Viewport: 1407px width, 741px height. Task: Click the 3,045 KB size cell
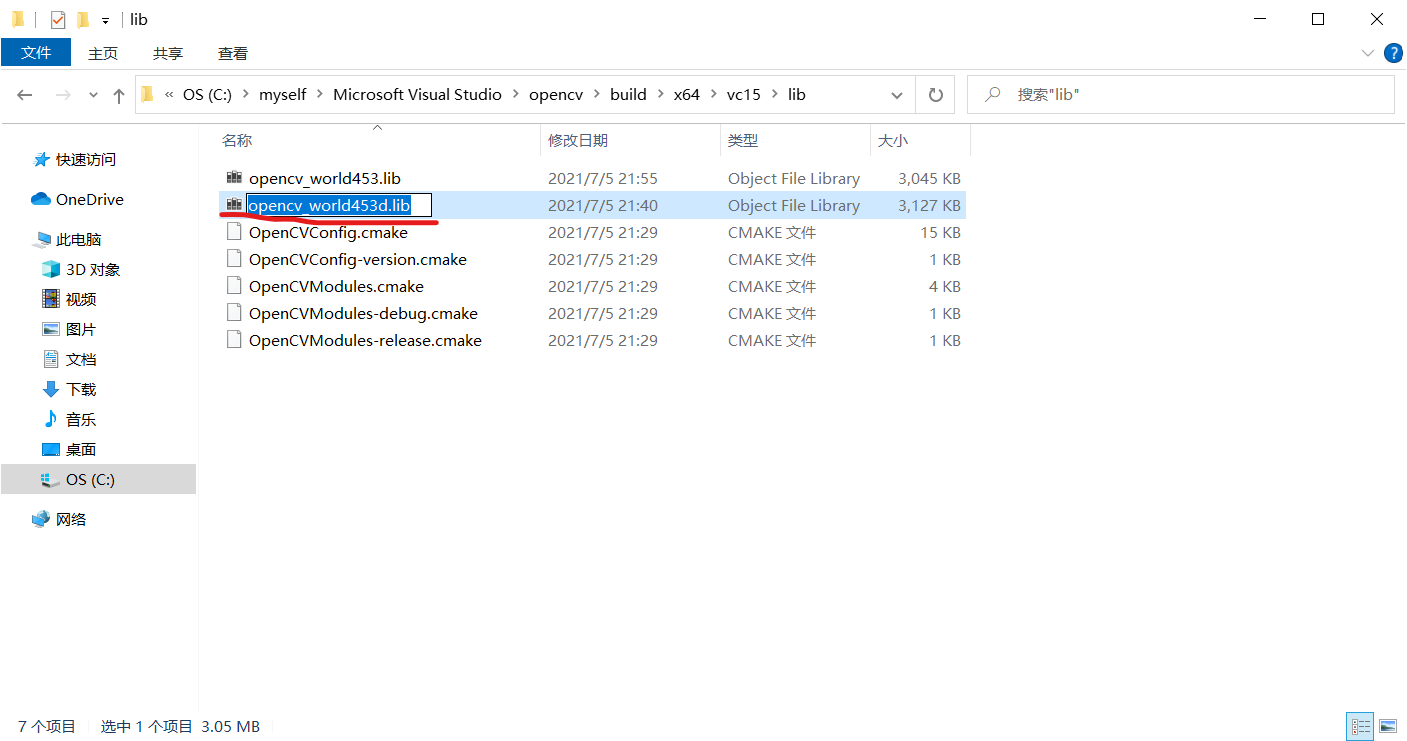929,179
